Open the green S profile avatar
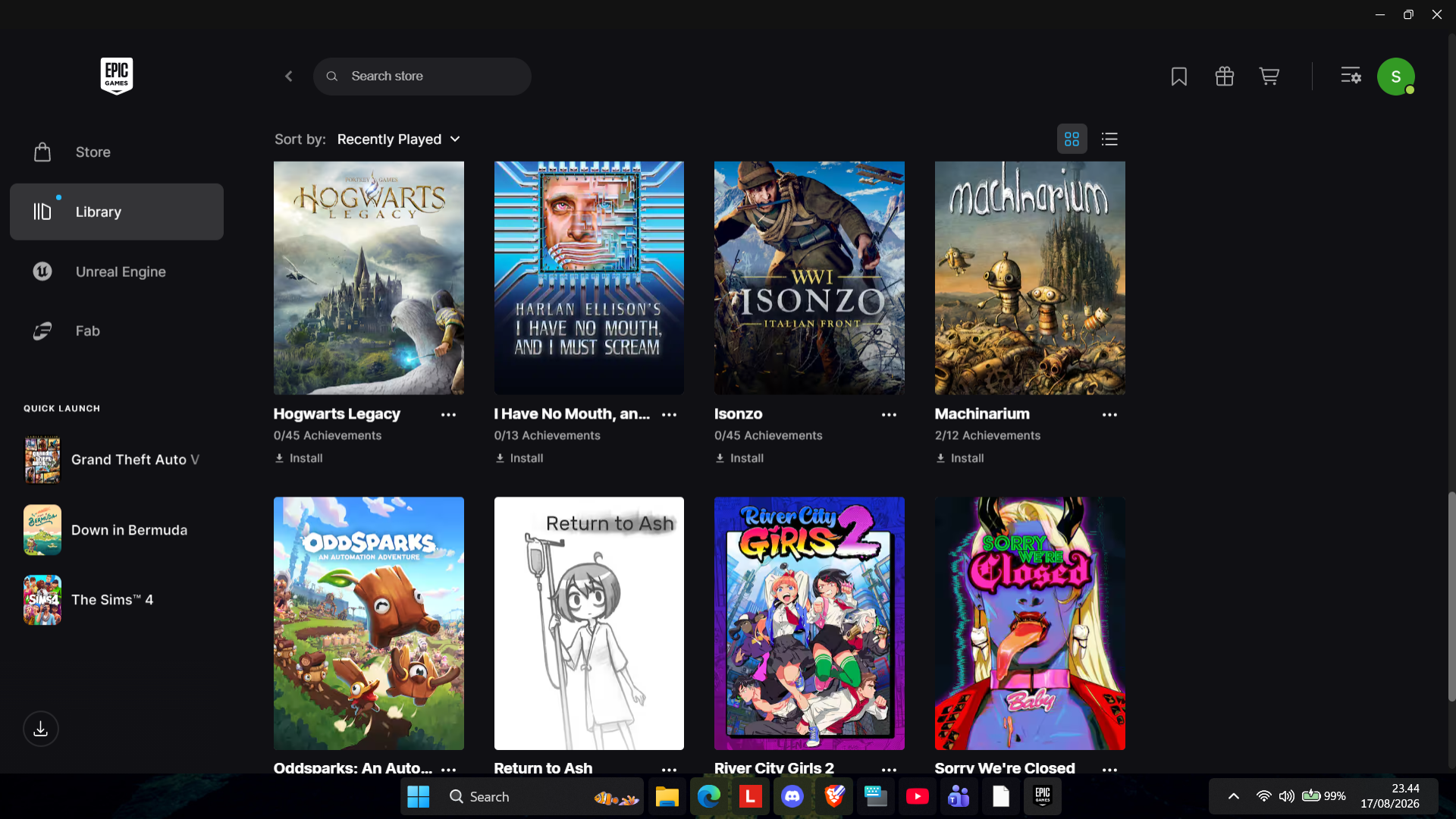The image size is (1456, 819). coord(1396,77)
